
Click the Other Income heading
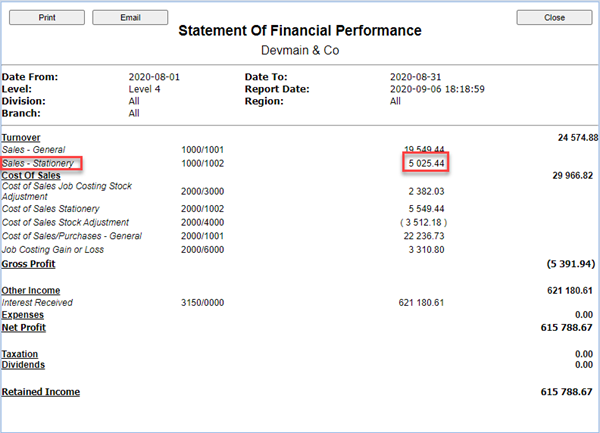click(x=30, y=289)
